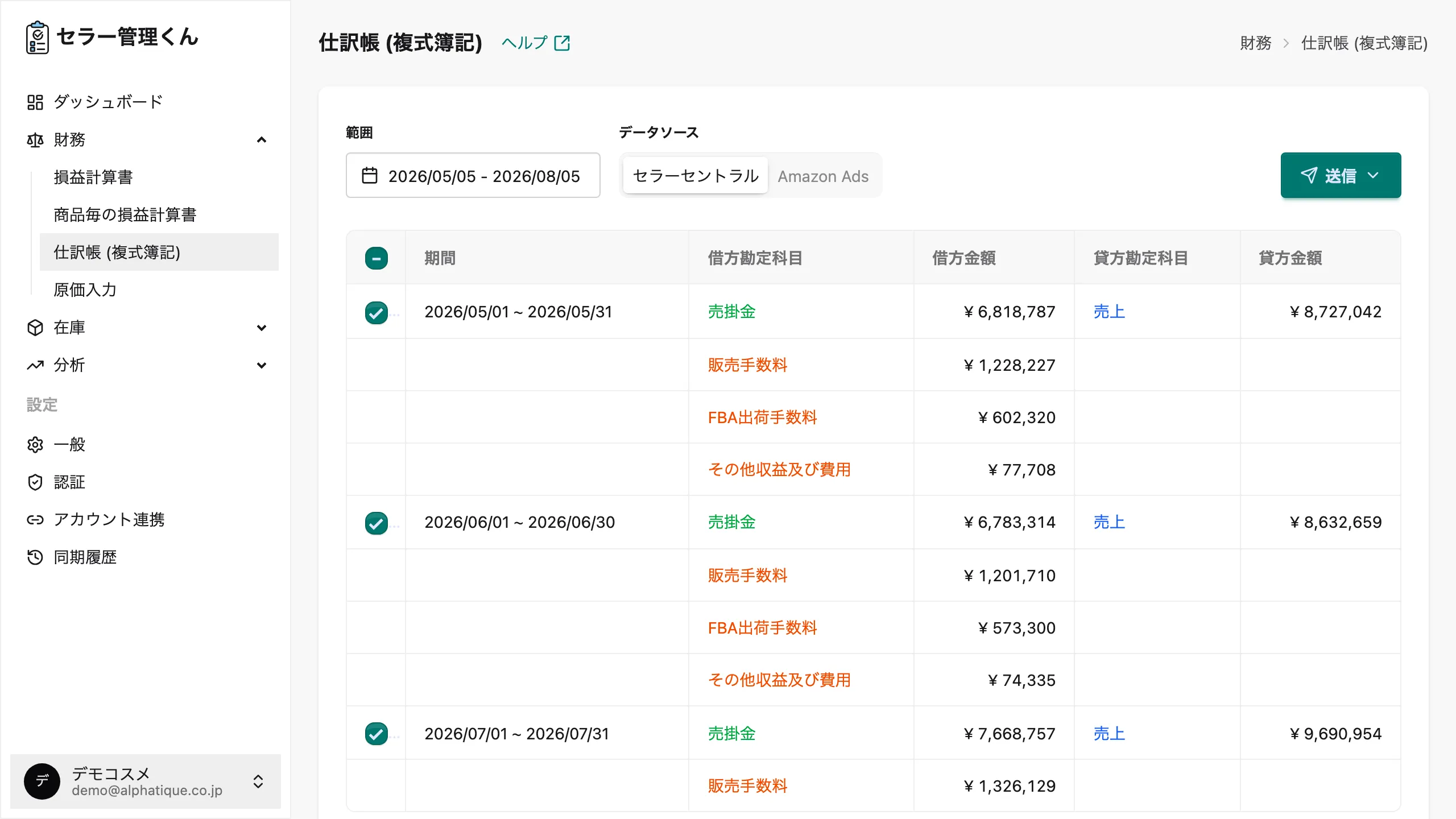Screen dimensions: 1456x819
Task: Click the external link icon beside ヘルプ
Action: coord(562,43)
